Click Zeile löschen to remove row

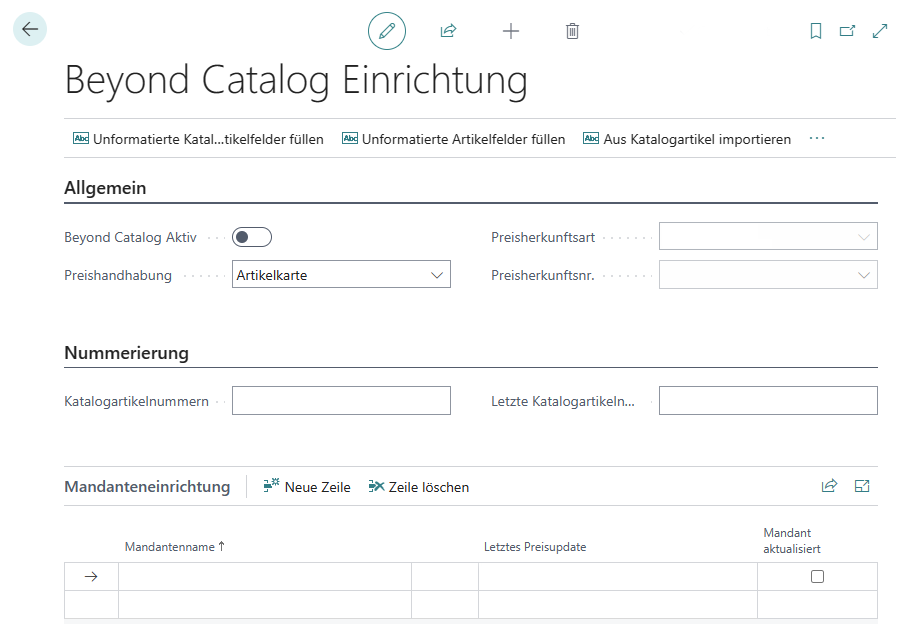419,487
